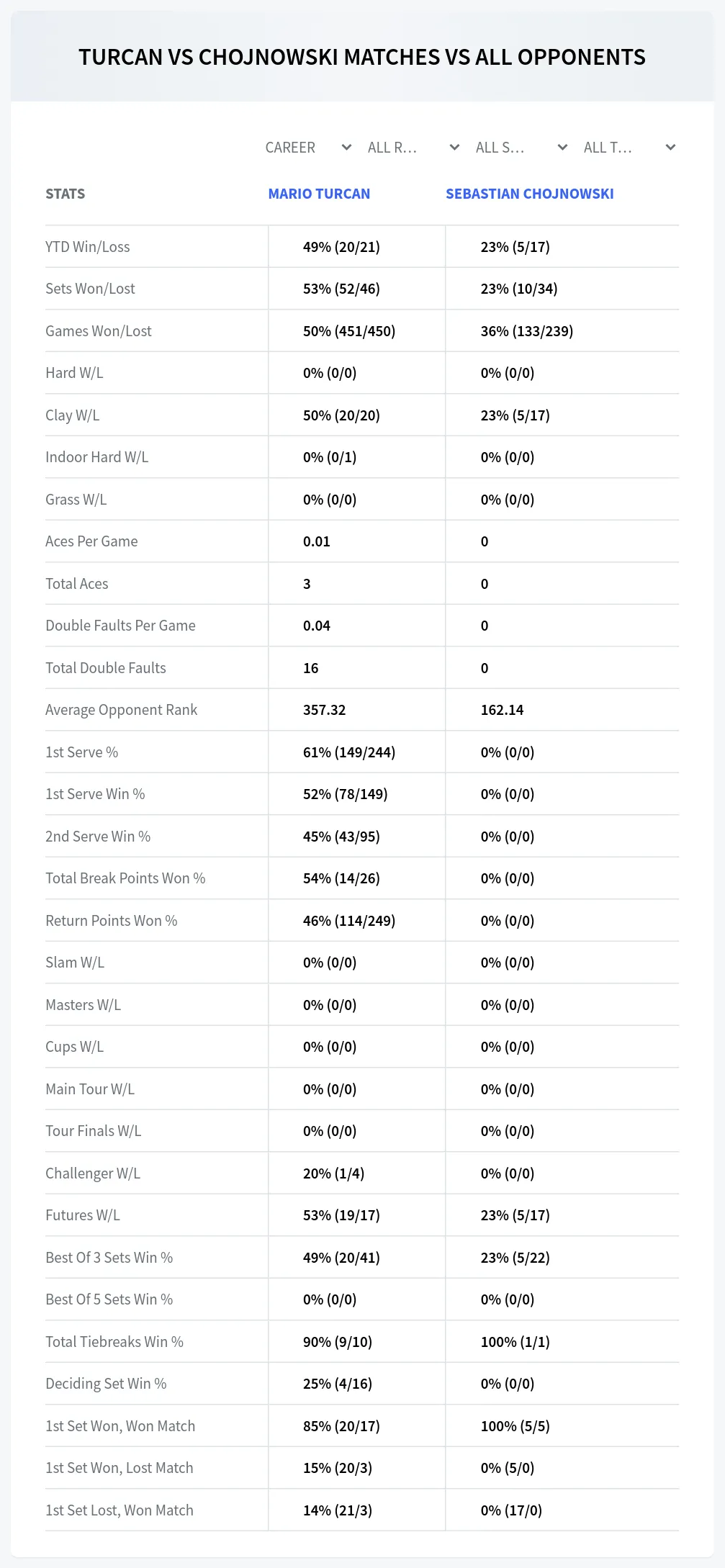
Task: Expand the ALL R… filter dropdown
Action: pyautogui.click(x=413, y=148)
